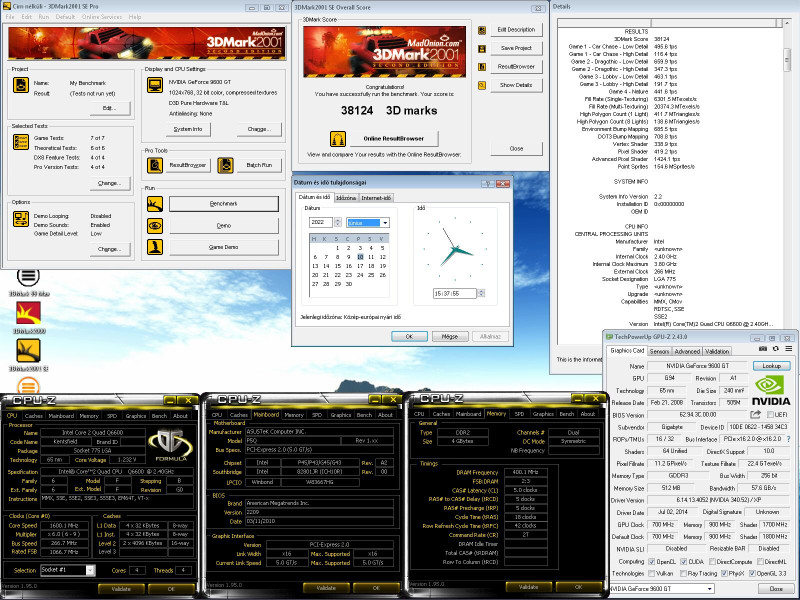This screenshot has width=800, height=600.
Task: Toggle the PhysX checkbox in GPU-Z
Action: 723,573
